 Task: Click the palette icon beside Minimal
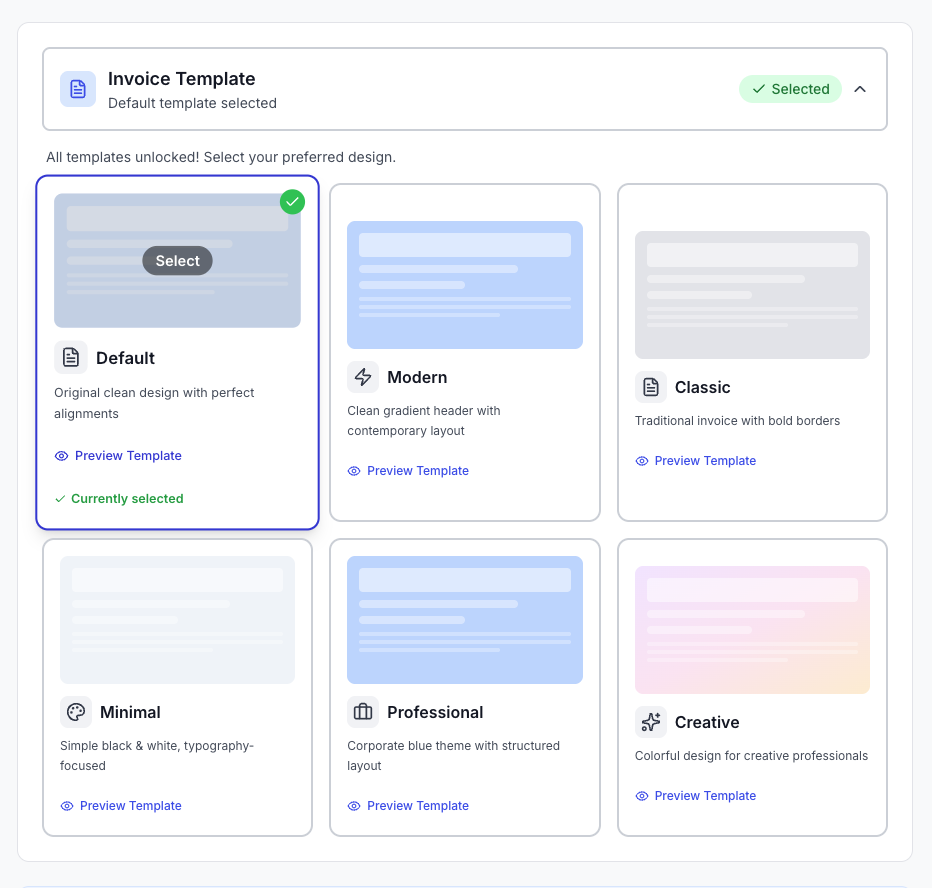(76, 712)
